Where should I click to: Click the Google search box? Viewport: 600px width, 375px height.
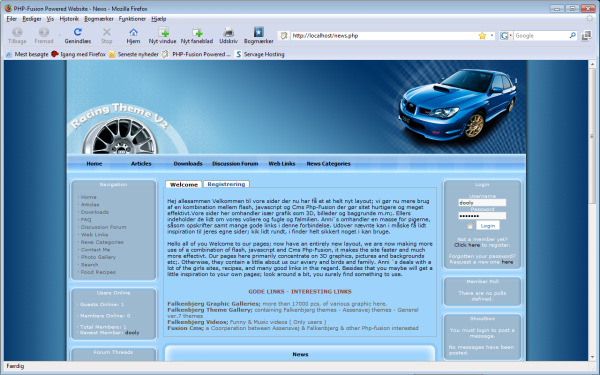pyautogui.click(x=541, y=36)
